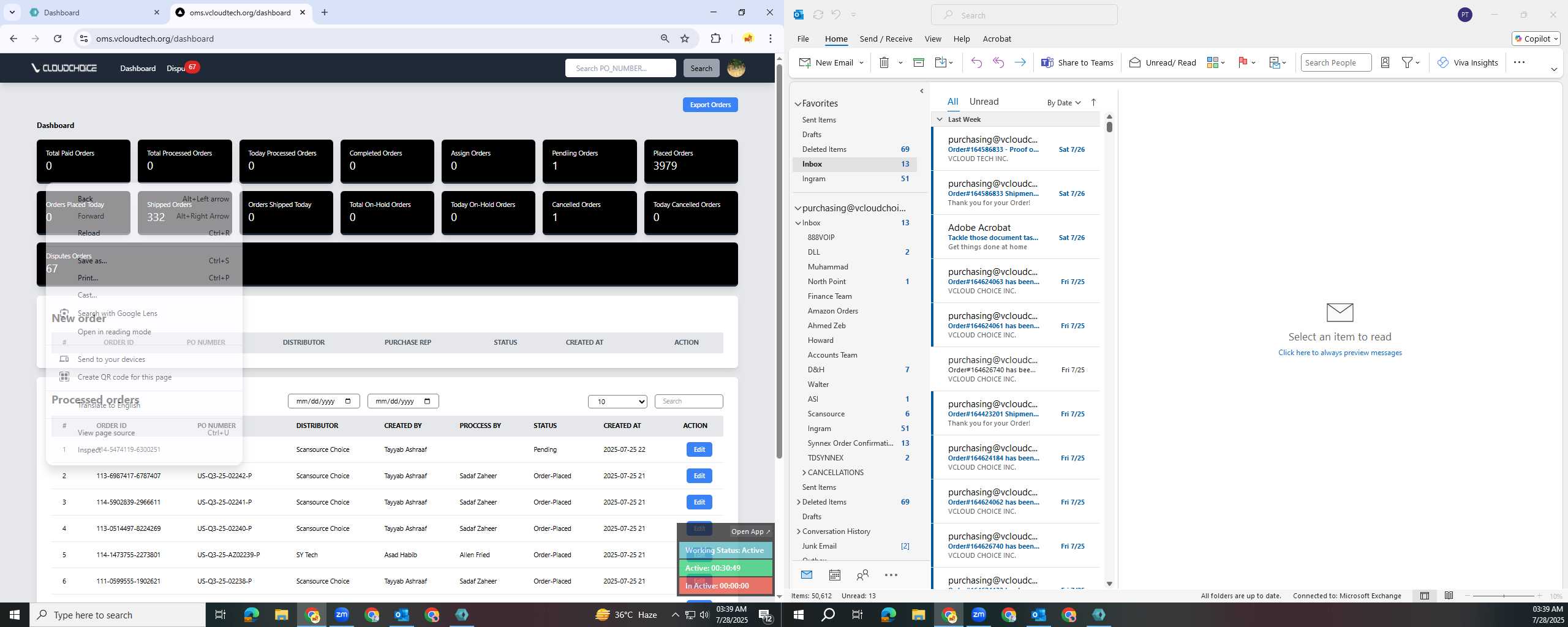The image size is (1568, 627).
Task: Click Edit for order 113-6987417-6787407
Action: [699, 476]
